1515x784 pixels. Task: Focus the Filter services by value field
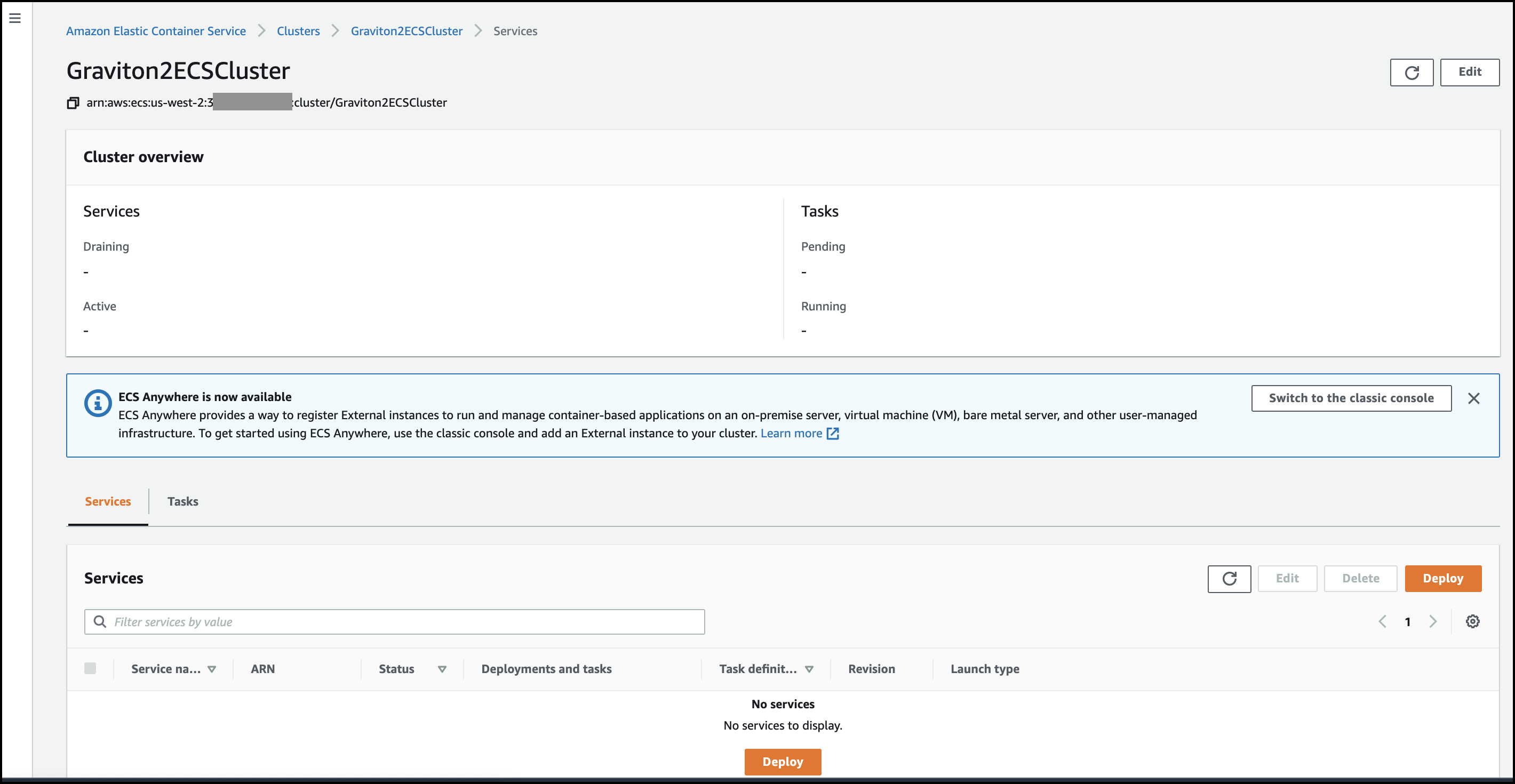pos(394,622)
